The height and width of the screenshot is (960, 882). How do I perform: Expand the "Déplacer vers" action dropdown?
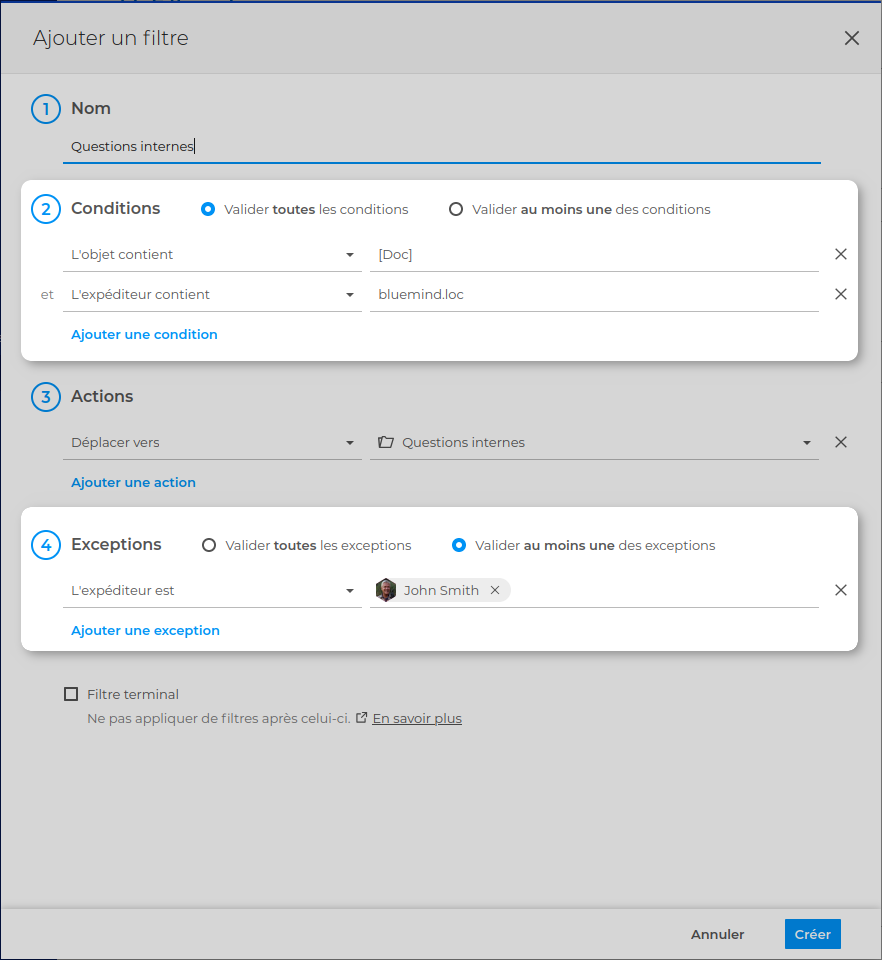(x=212, y=442)
